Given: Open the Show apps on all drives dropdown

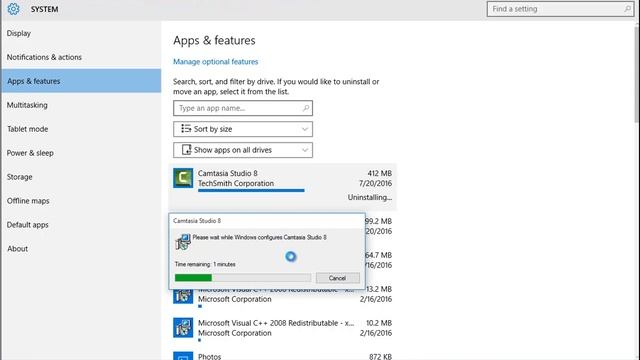Looking at the screenshot, I should [x=243, y=150].
